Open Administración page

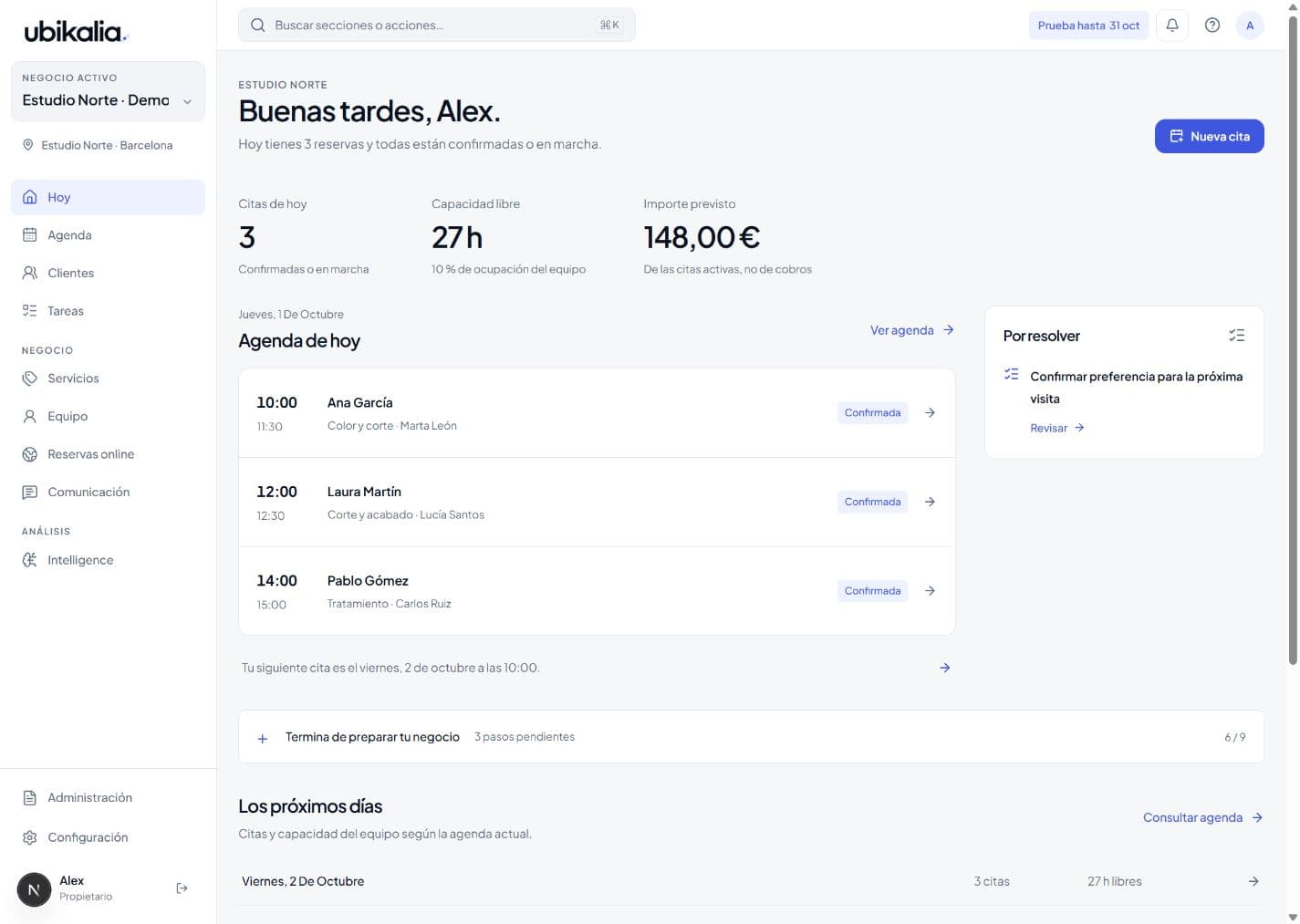click(x=108, y=797)
